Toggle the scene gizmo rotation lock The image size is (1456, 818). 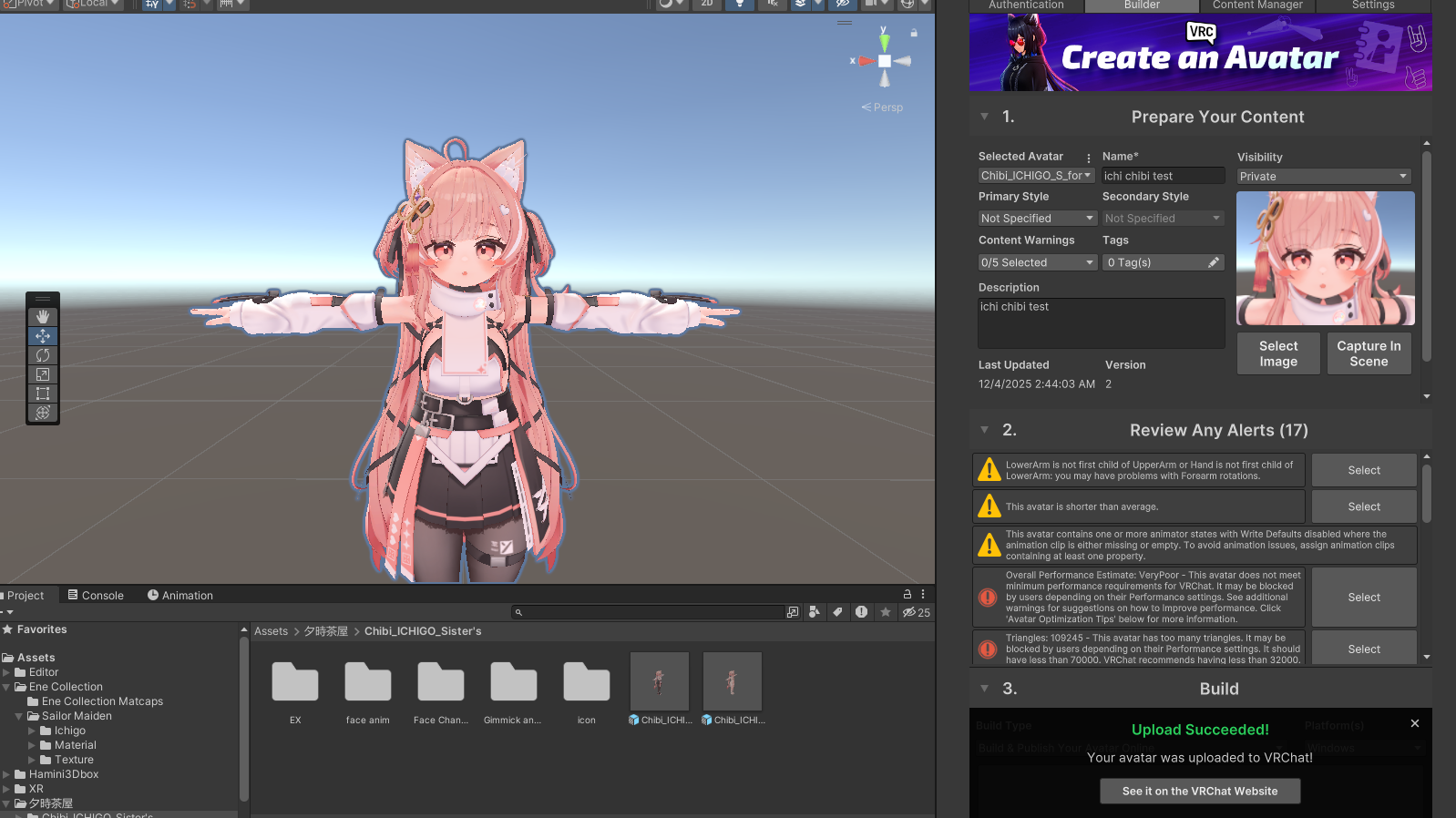point(914,33)
